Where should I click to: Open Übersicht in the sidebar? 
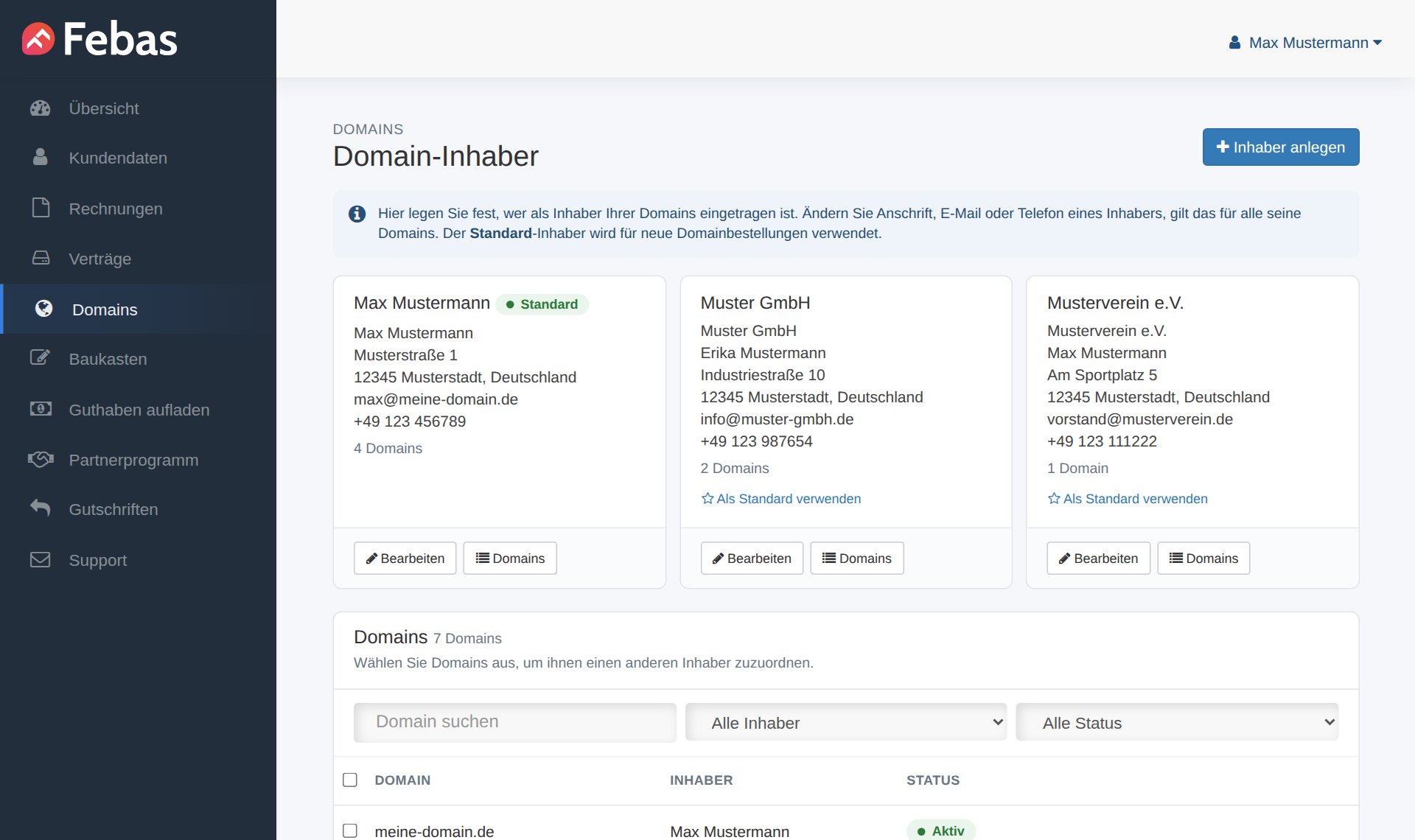pos(138,108)
